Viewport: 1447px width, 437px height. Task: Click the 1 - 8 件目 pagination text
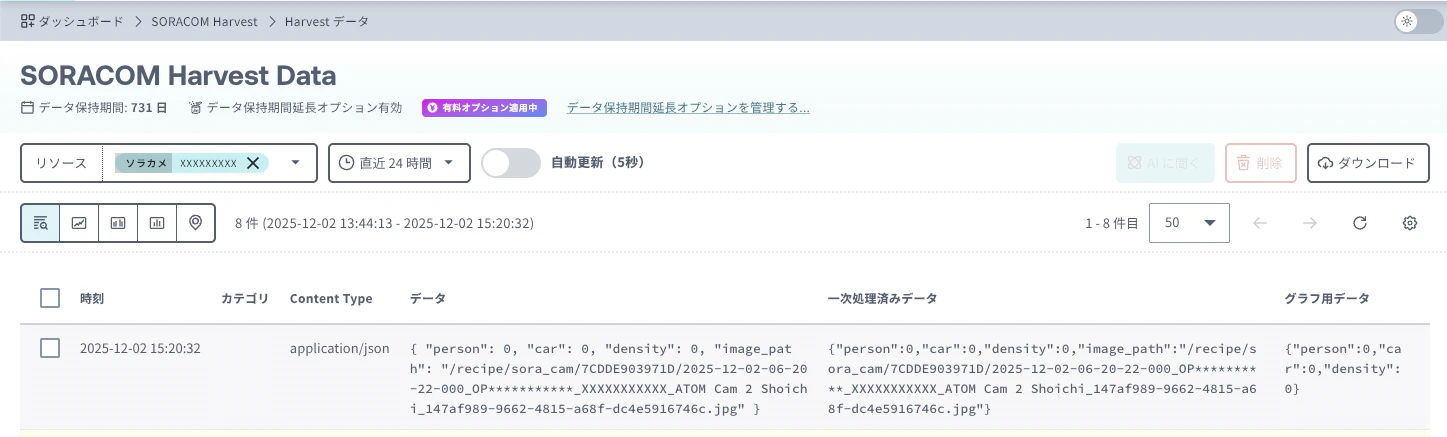point(1112,223)
